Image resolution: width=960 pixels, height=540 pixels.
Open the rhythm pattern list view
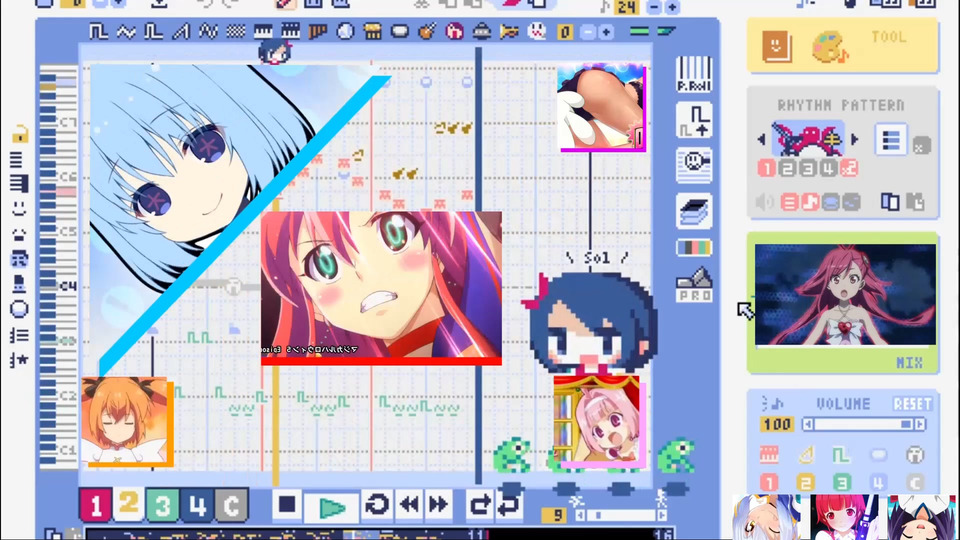[891, 140]
